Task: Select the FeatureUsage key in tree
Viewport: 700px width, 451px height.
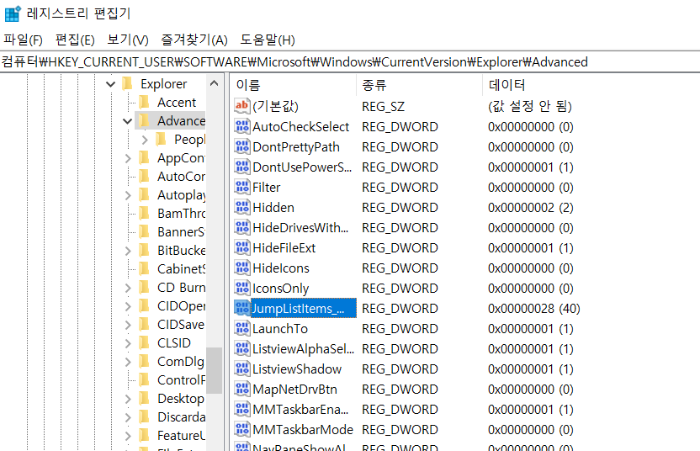Action: click(x=181, y=435)
